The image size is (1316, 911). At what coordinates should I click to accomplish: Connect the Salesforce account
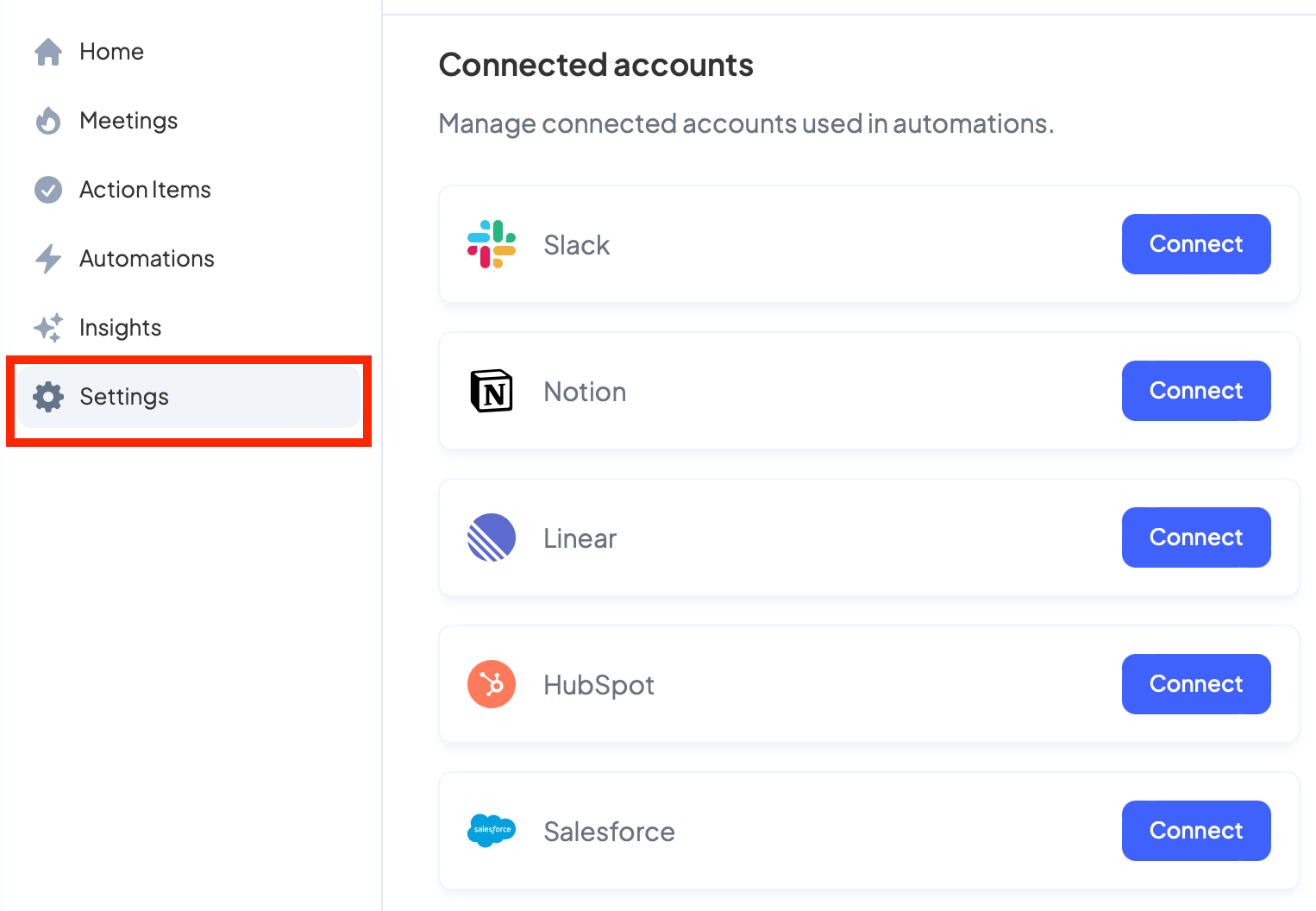[x=1196, y=831]
